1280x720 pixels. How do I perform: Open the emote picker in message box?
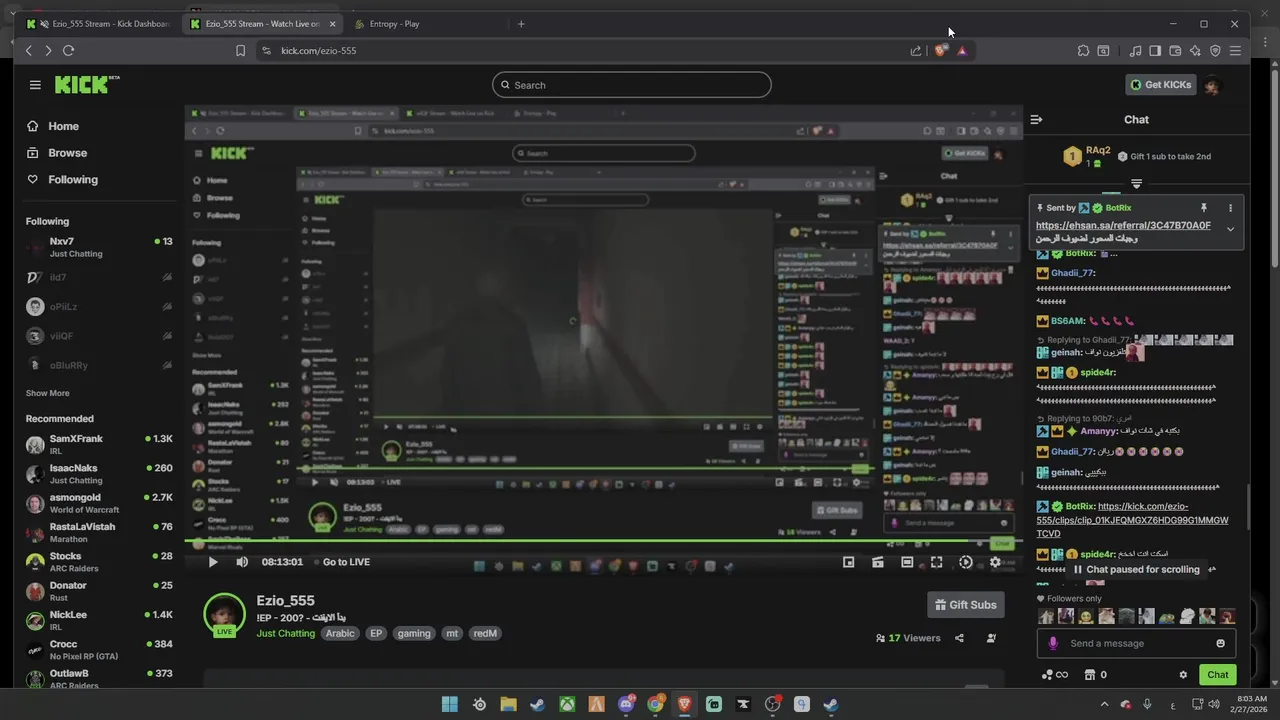[1220, 643]
